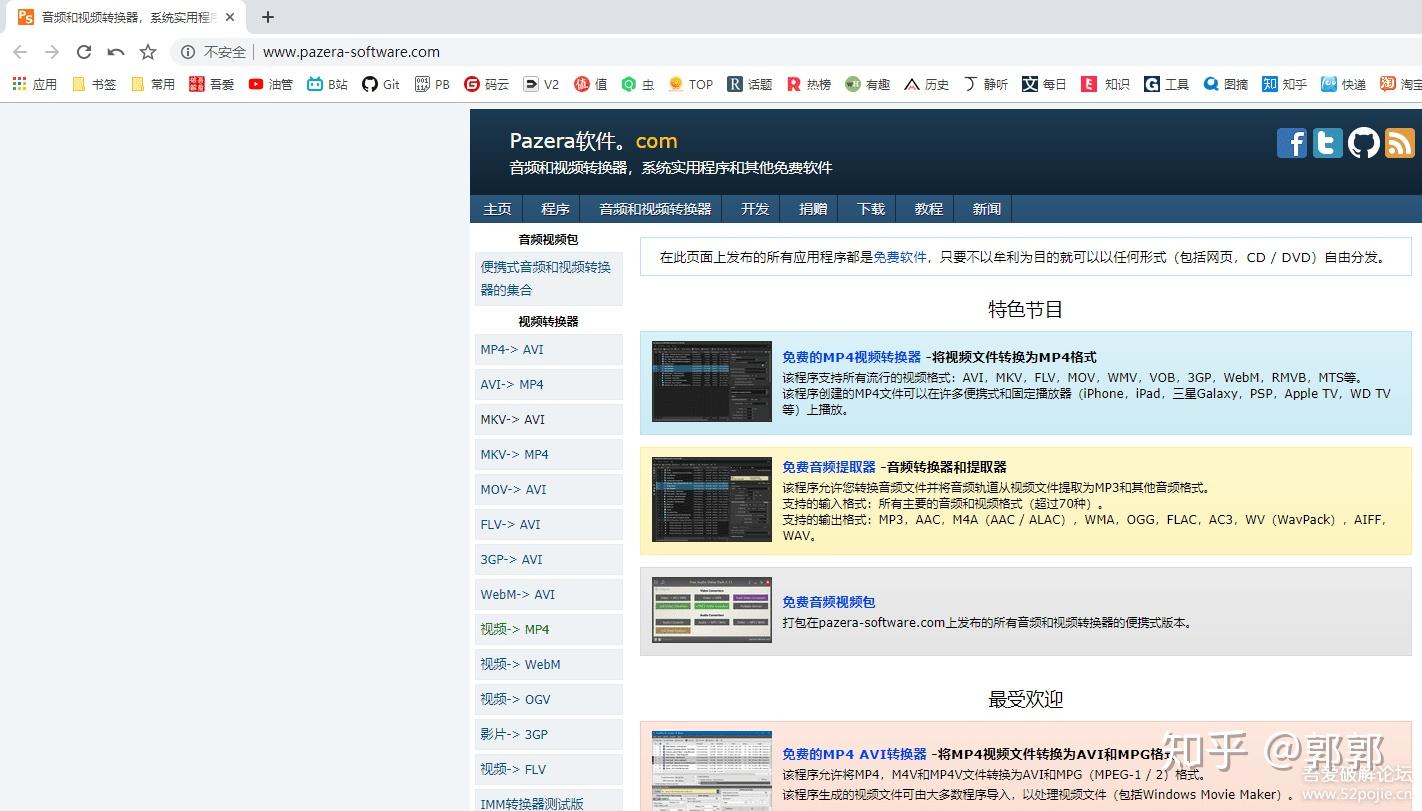The width and height of the screenshot is (1422, 811).
Task: Open 免费音频视频包 title link
Action: click(x=828, y=602)
